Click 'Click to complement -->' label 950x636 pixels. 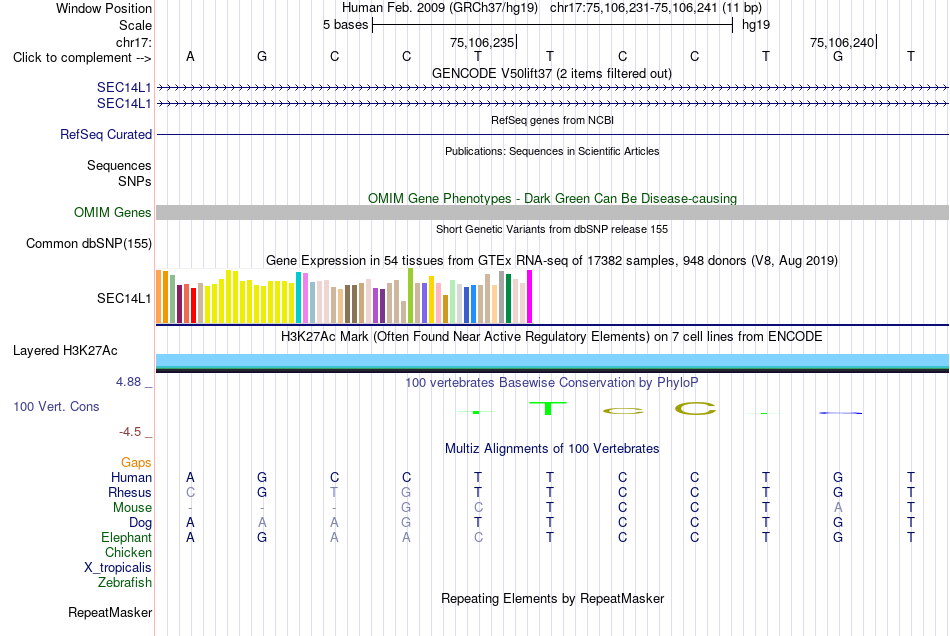[x=82, y=58]
